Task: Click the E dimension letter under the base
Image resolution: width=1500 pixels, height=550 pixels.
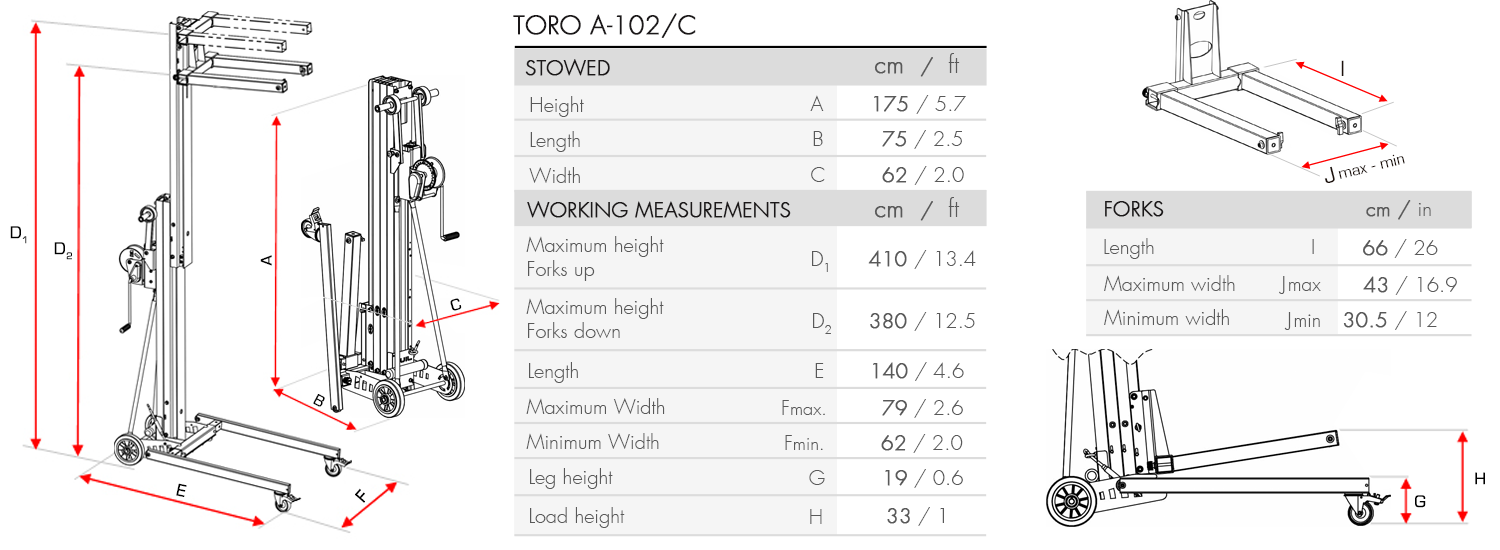Action: coord(180,491)
